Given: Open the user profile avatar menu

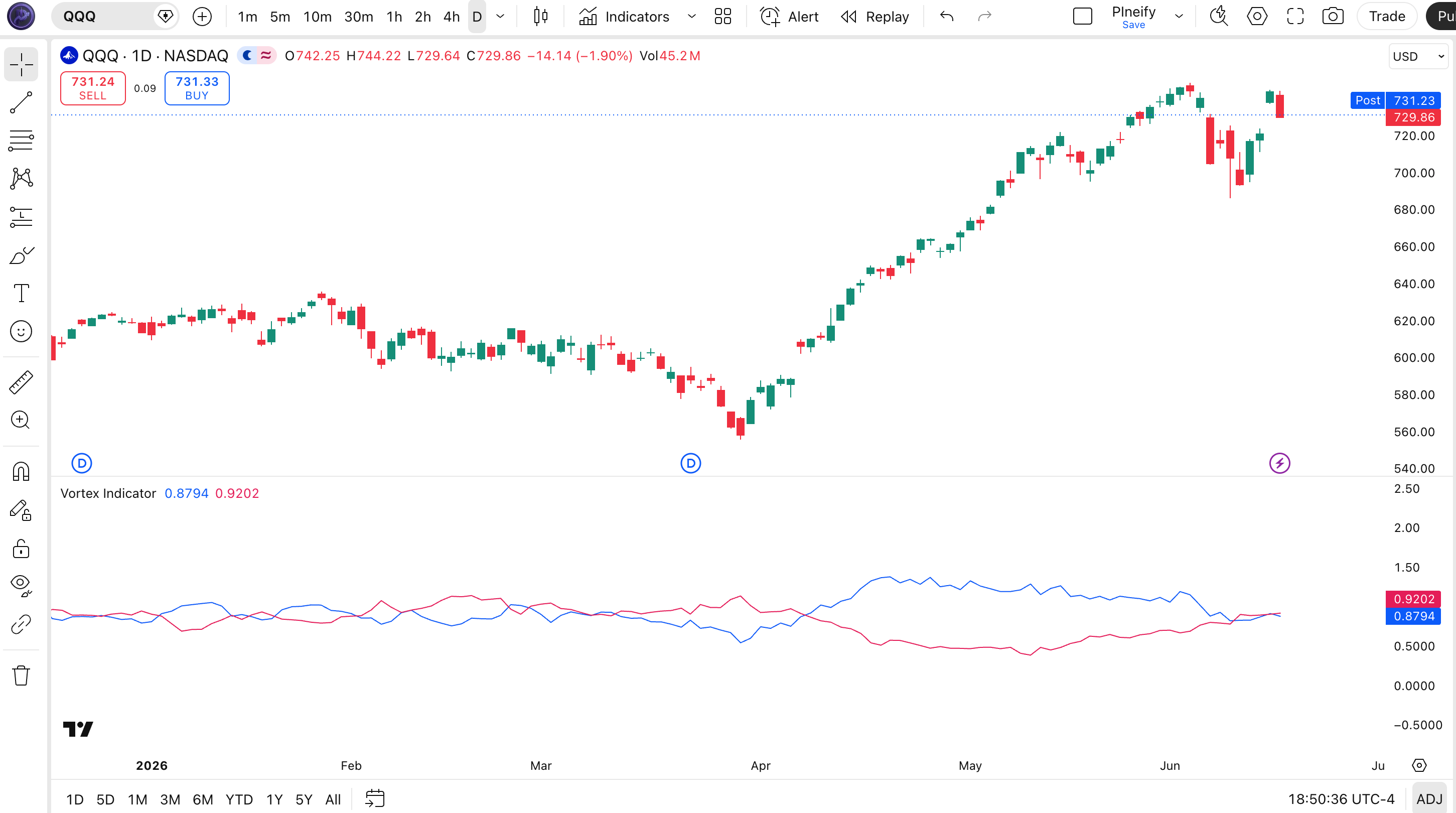Looking at the screenshot, I should 21,16.
